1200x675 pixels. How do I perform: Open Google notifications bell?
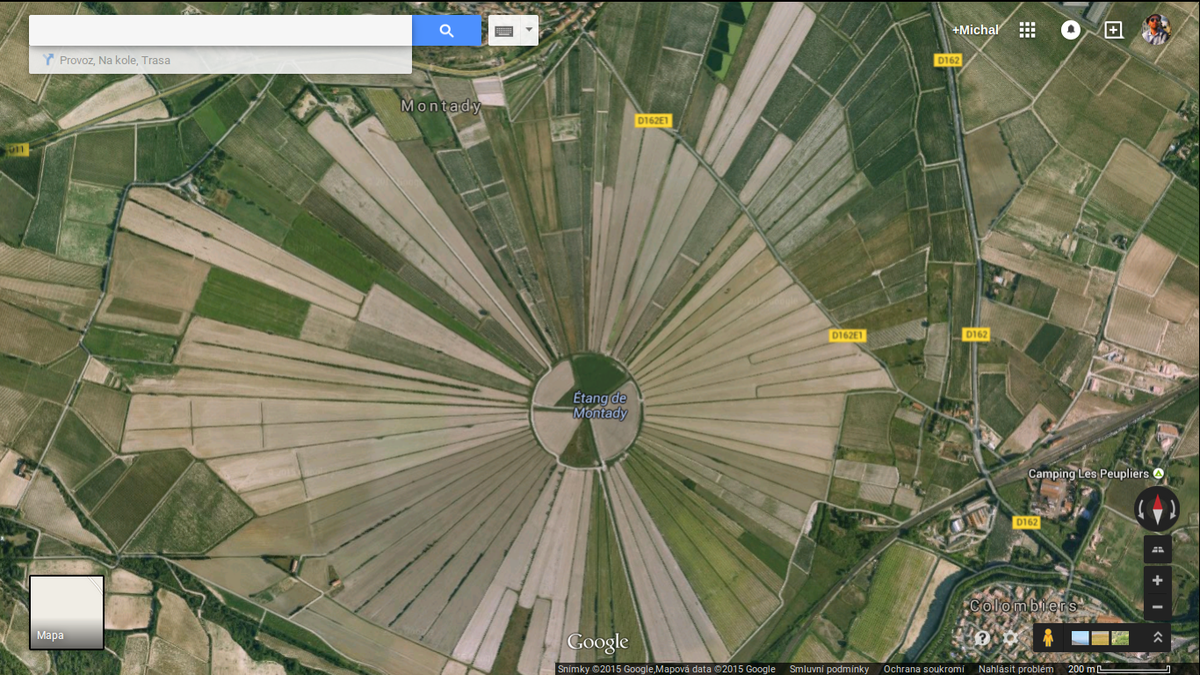tap(1071, 30)
